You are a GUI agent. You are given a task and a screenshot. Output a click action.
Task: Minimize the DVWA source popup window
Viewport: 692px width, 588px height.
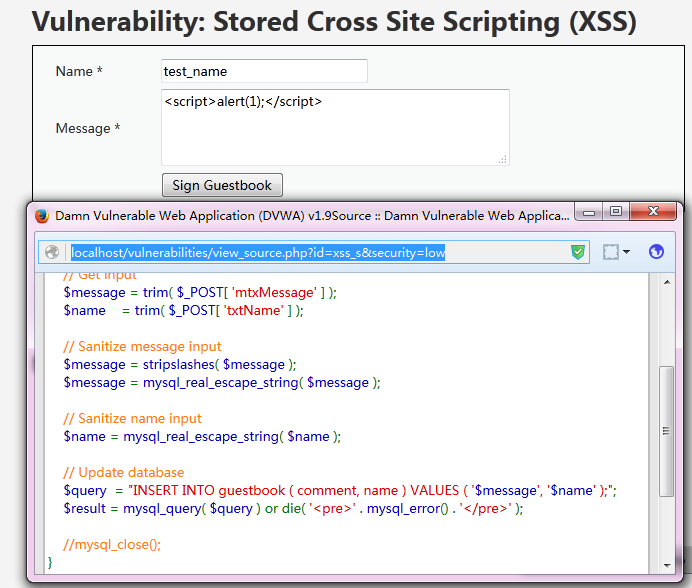point(589,211)
